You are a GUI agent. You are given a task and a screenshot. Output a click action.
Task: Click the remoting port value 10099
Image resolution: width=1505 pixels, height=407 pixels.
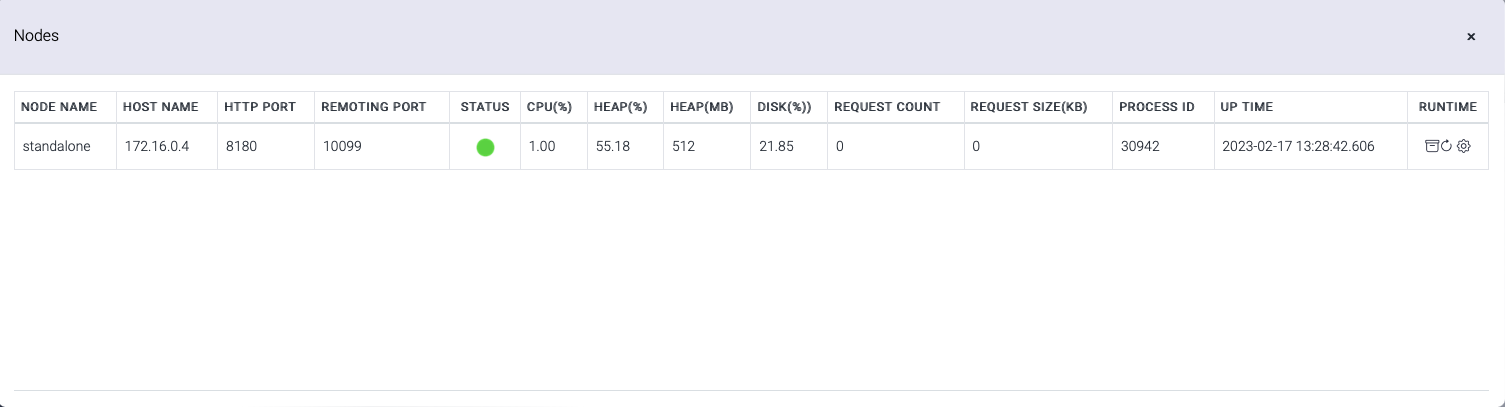coord(342,146)
